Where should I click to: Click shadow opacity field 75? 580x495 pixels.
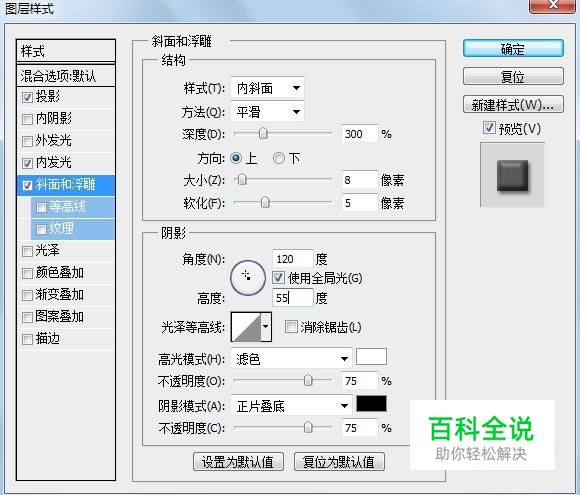(x=360, y=428)
